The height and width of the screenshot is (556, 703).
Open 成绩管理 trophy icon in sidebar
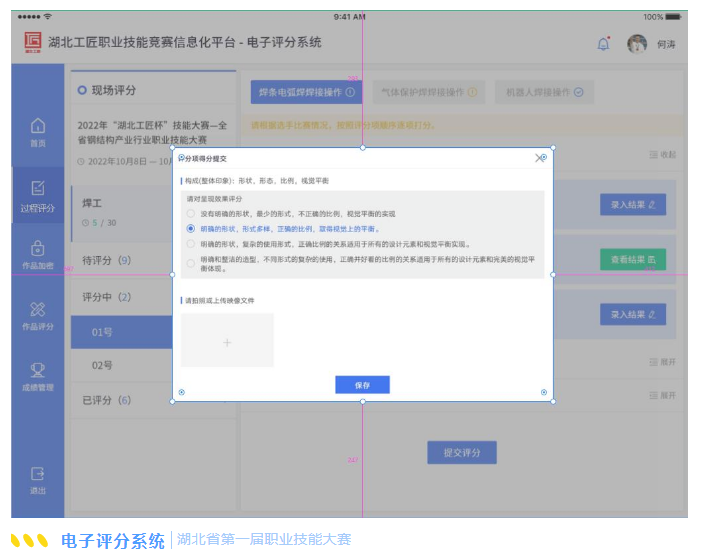(38, 375)
